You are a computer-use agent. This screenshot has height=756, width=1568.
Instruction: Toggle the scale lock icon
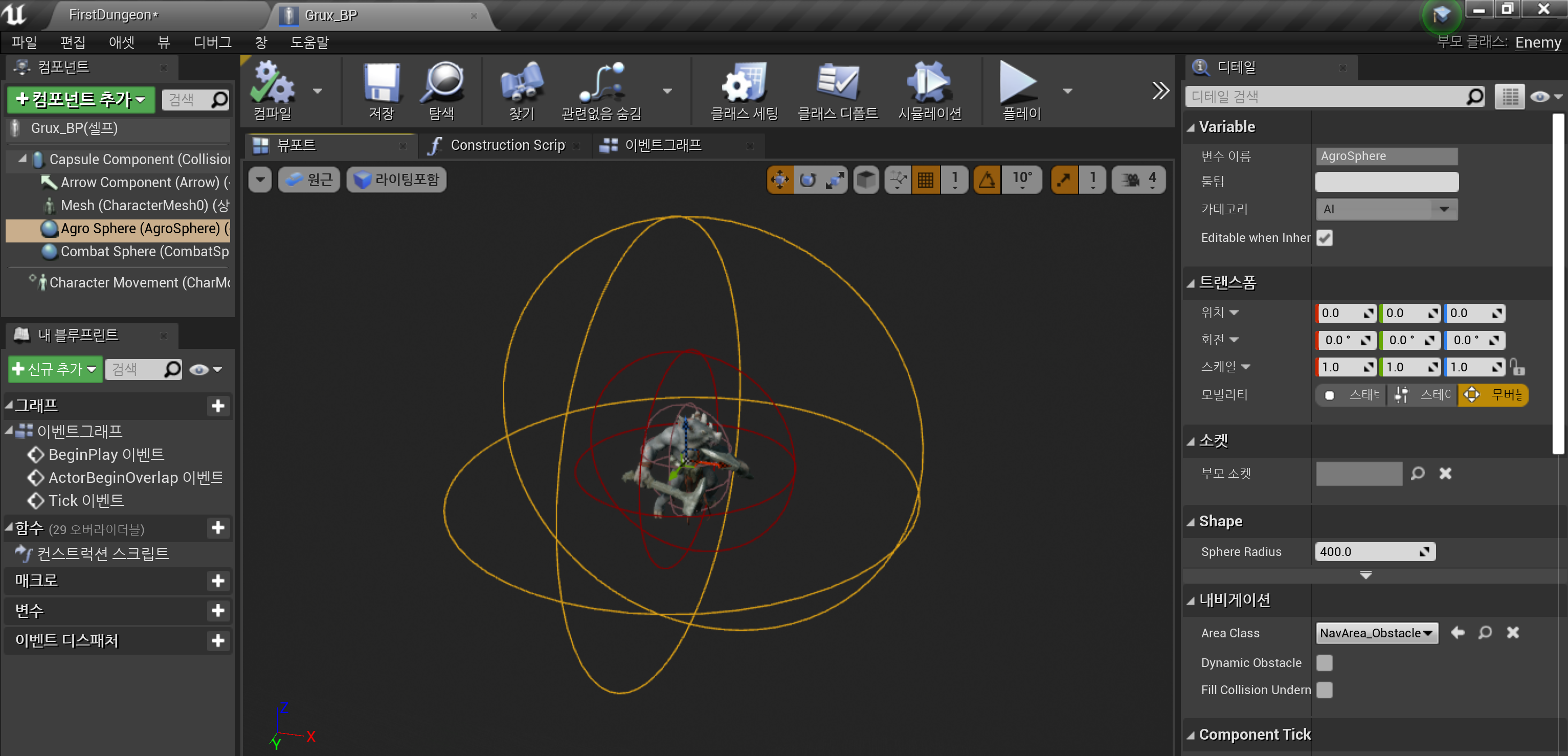[x=1517, y=367]
